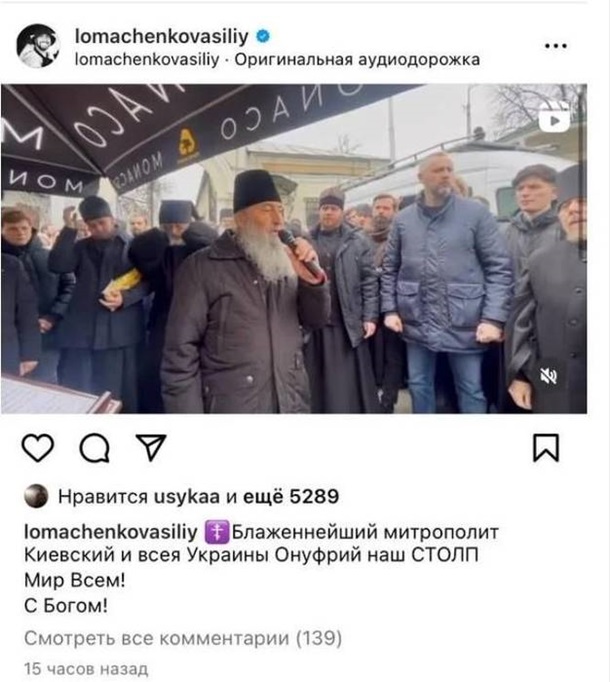Save post using bookmark icon

[546, 448]
